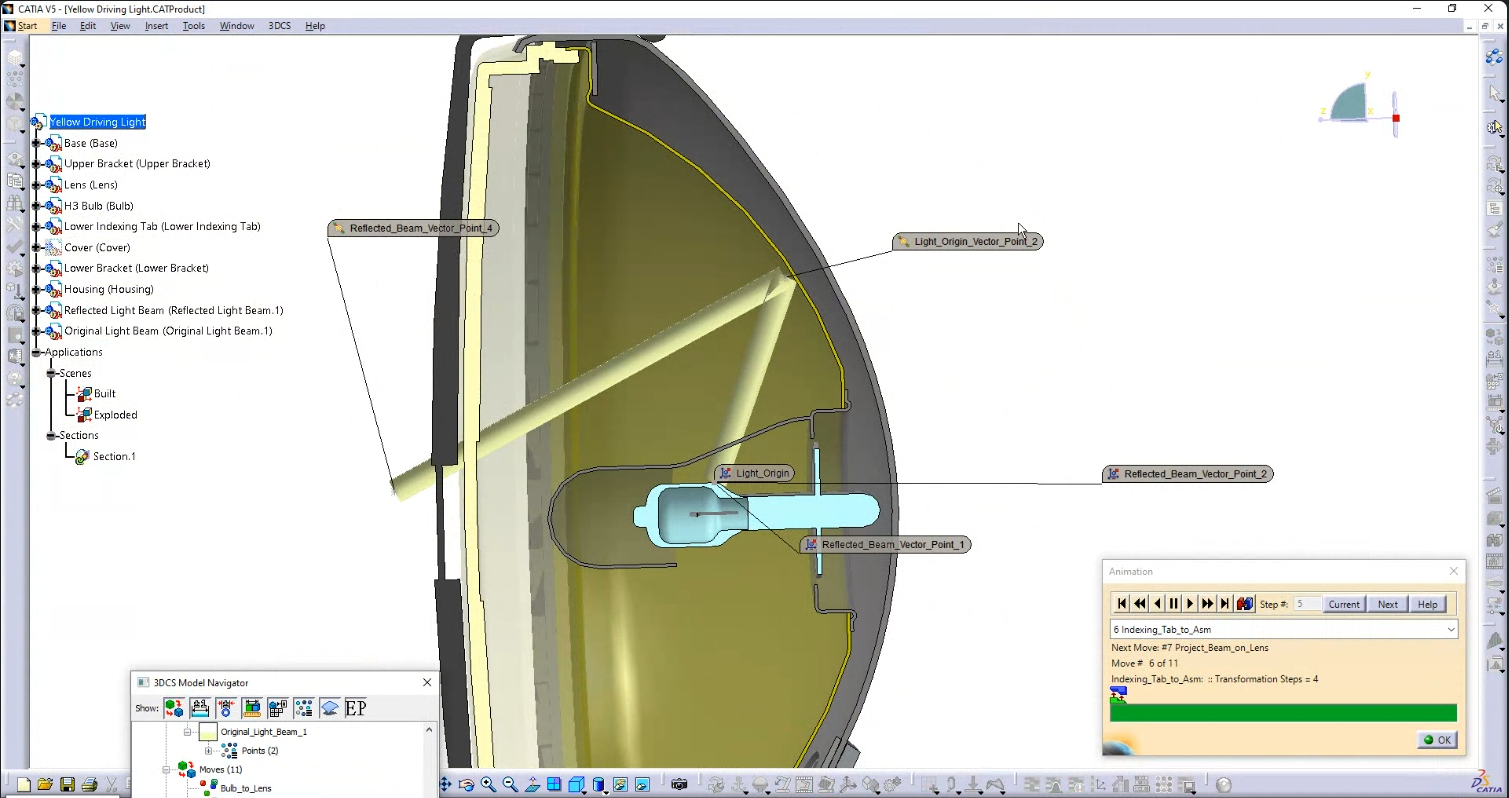
Task: Open the Indexing_Tab_to_Asm move dropdown
Action: coord(1449,629)
